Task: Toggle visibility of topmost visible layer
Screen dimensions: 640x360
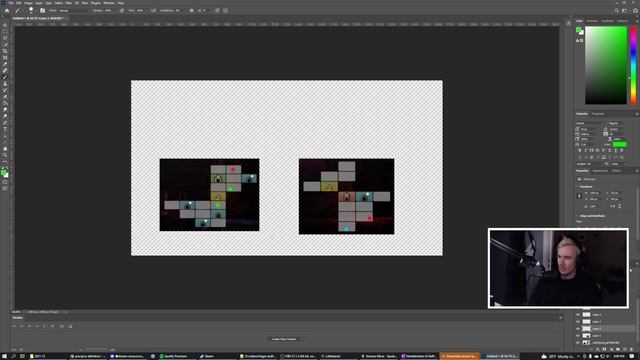Action: (x=578, y=315)
